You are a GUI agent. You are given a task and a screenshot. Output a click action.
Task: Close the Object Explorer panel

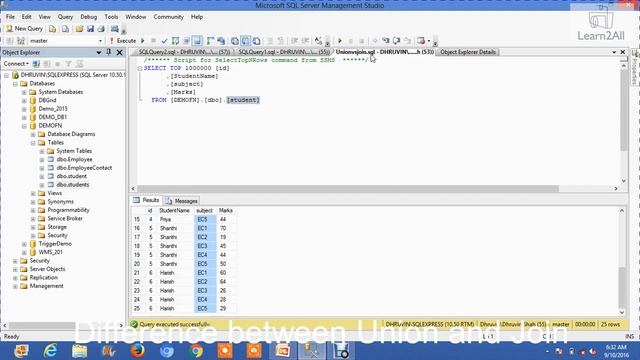pyautogui.click(x=119, y=52)
